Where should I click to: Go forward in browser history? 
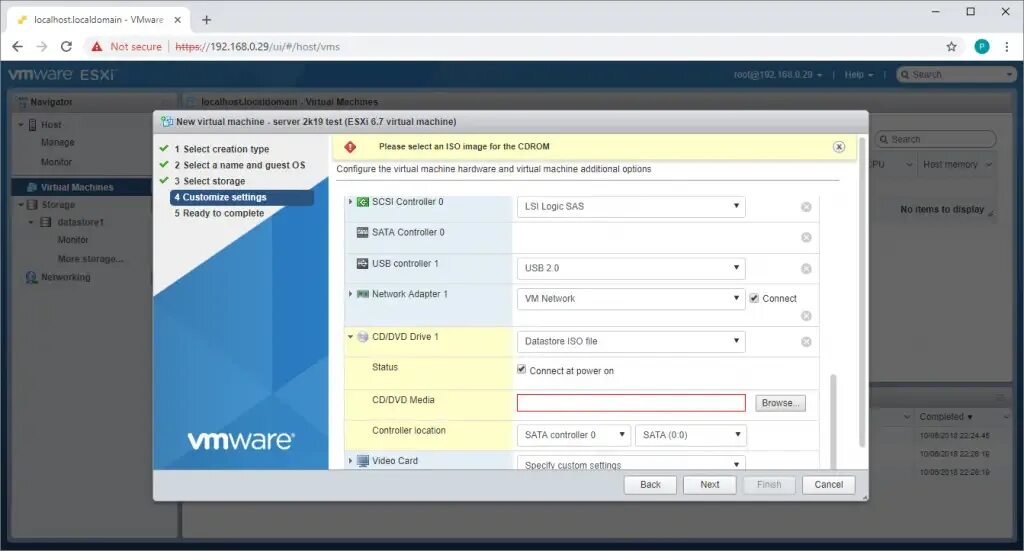tap(42, 46)
